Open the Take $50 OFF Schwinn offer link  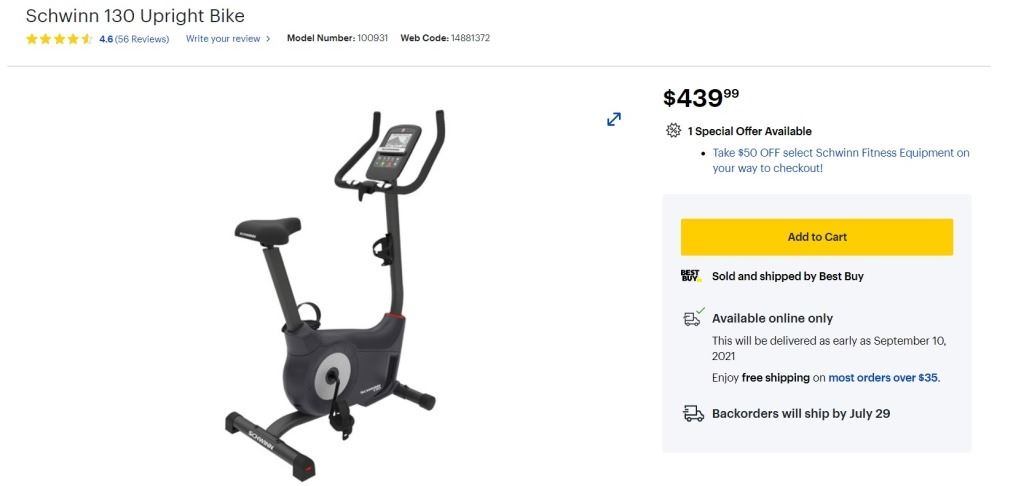pos(840,160)
